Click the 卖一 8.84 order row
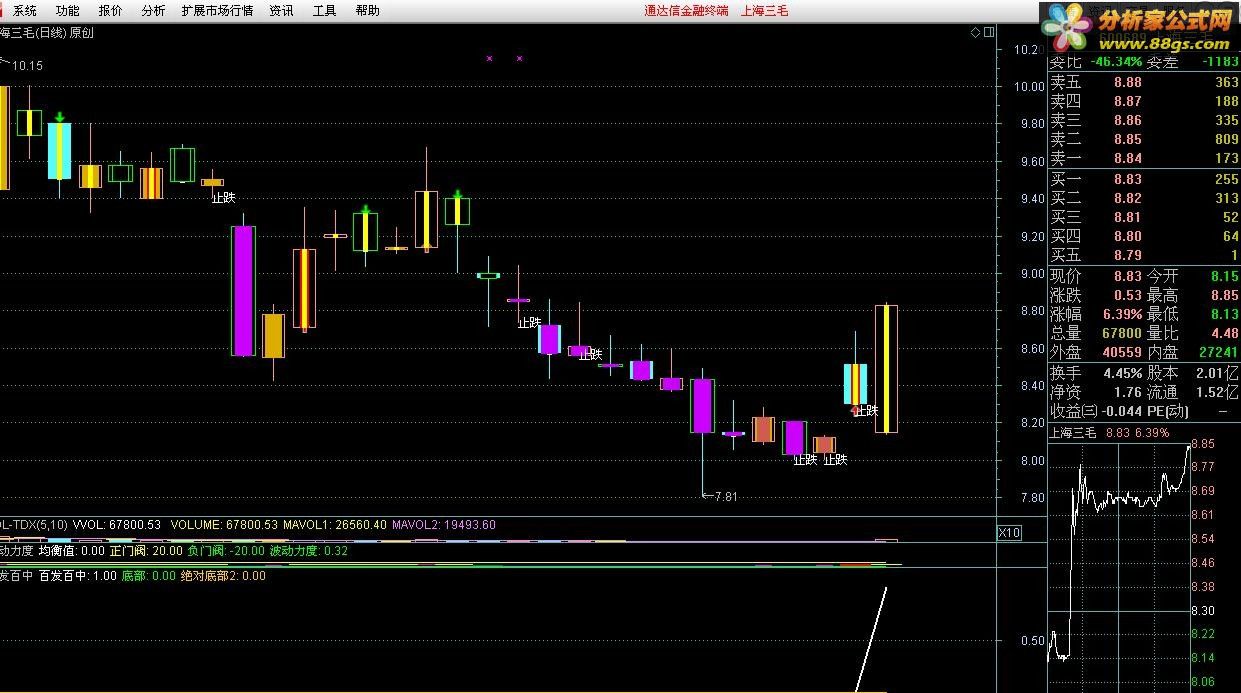The width and height of the screenshot is (1241, 693). click(1144, 159)
